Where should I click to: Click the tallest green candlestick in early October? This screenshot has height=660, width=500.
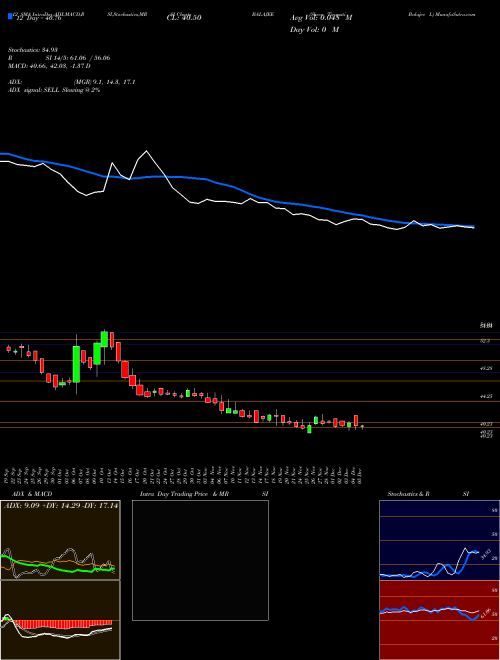[76, 364]
